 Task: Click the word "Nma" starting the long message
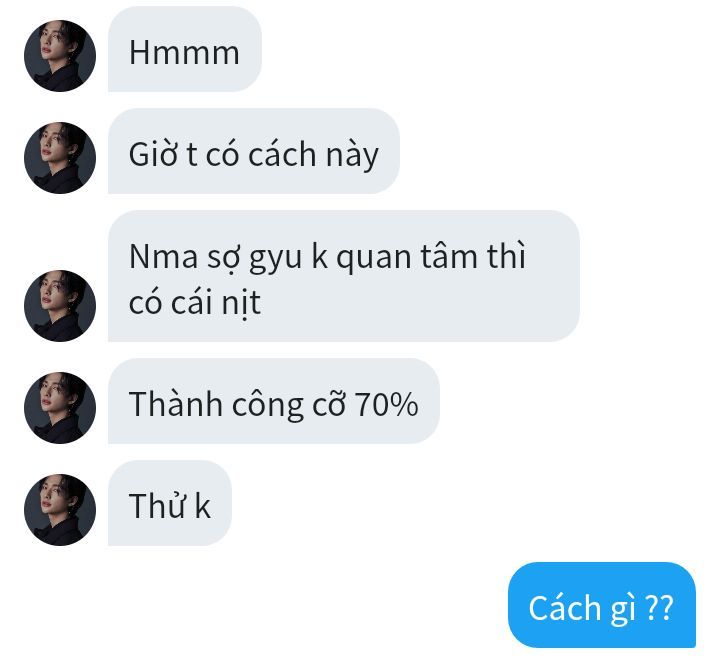pos(163,257)
